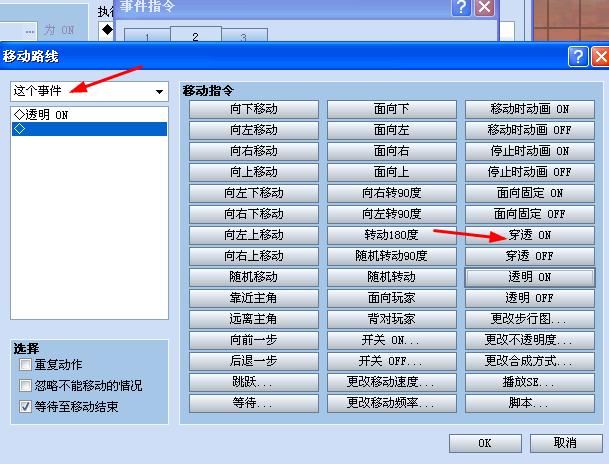Viewport: 609px width, 464px height.
Task: Click the 面向上 button
Action: [392, 172]
